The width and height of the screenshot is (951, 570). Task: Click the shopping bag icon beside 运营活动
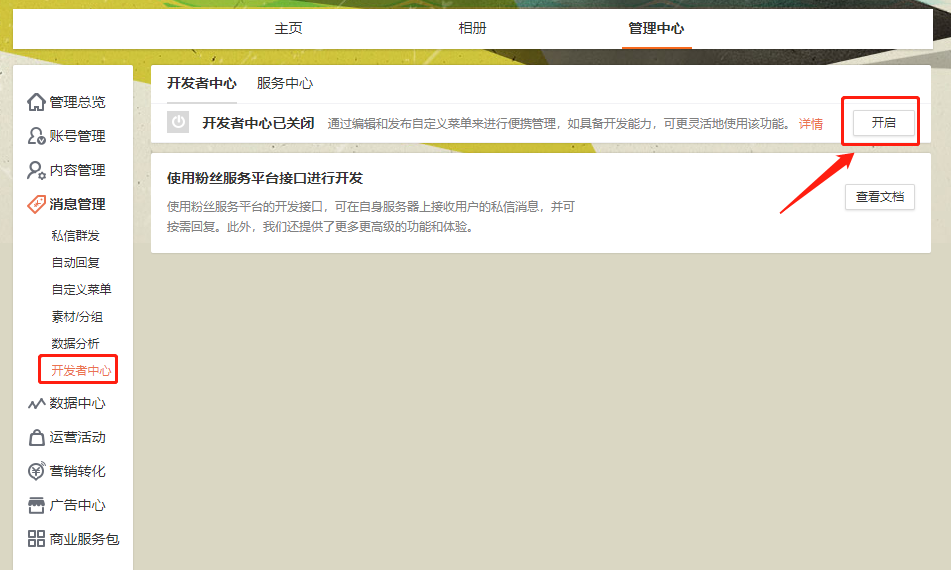click(36, 437)
